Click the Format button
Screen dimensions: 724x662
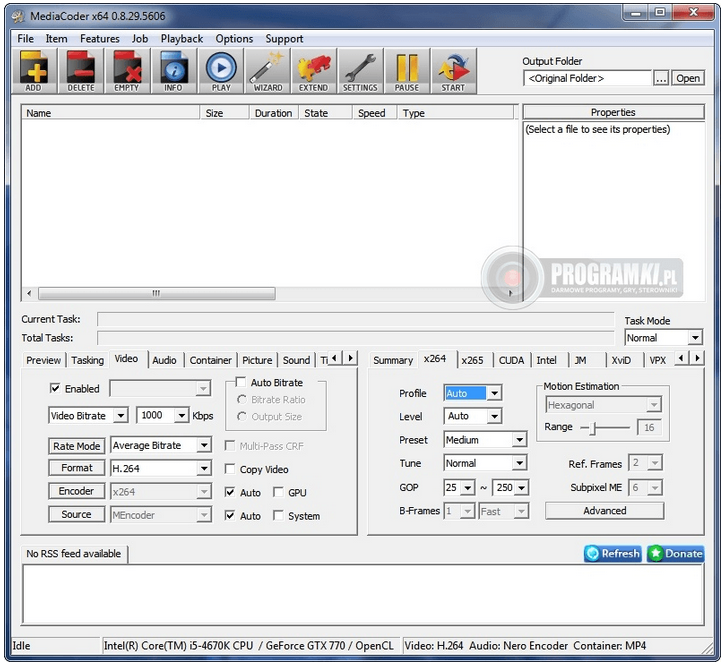[77, 468]
